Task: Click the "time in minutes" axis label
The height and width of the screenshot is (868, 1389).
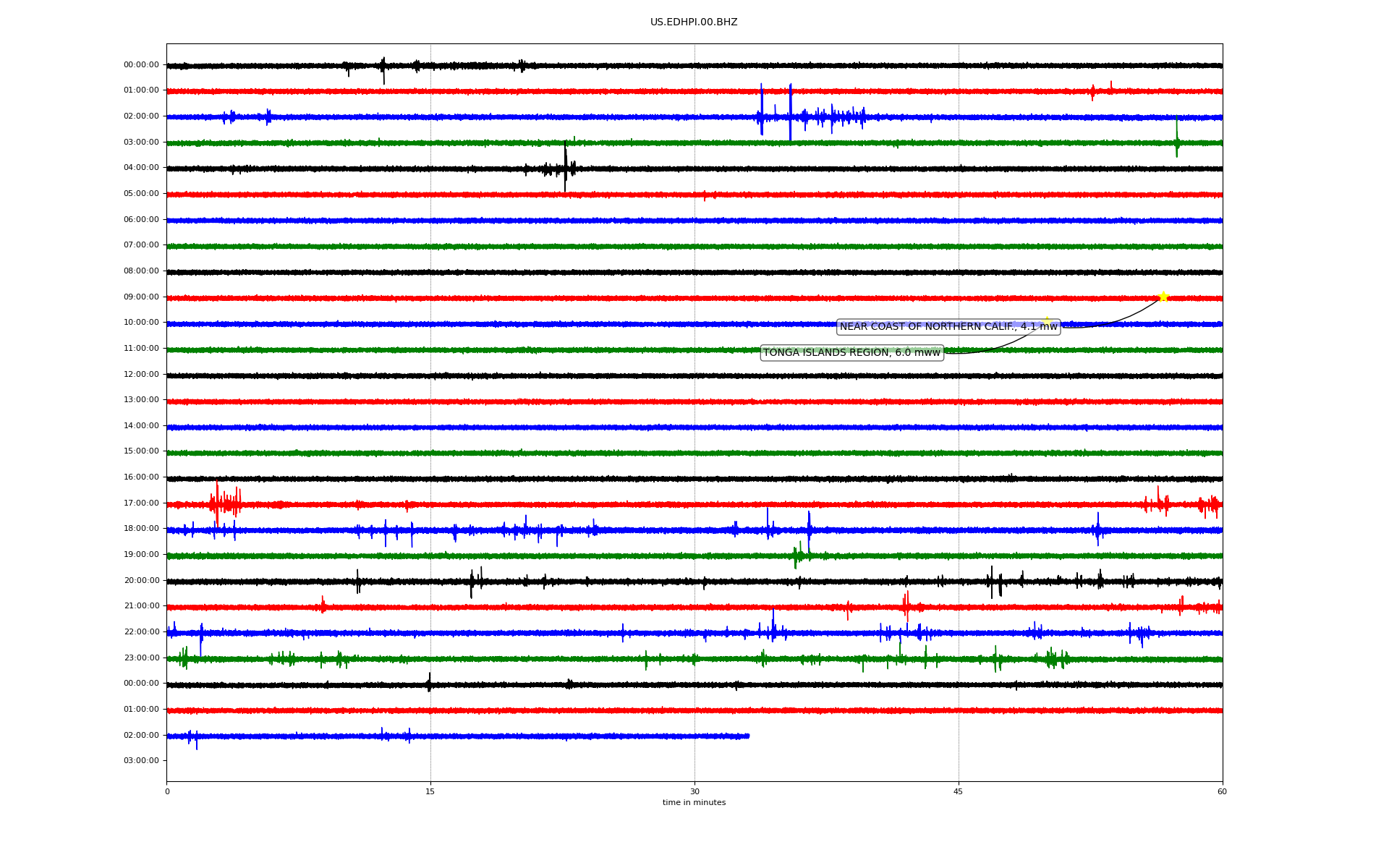Action: click(x=694, y=803)
